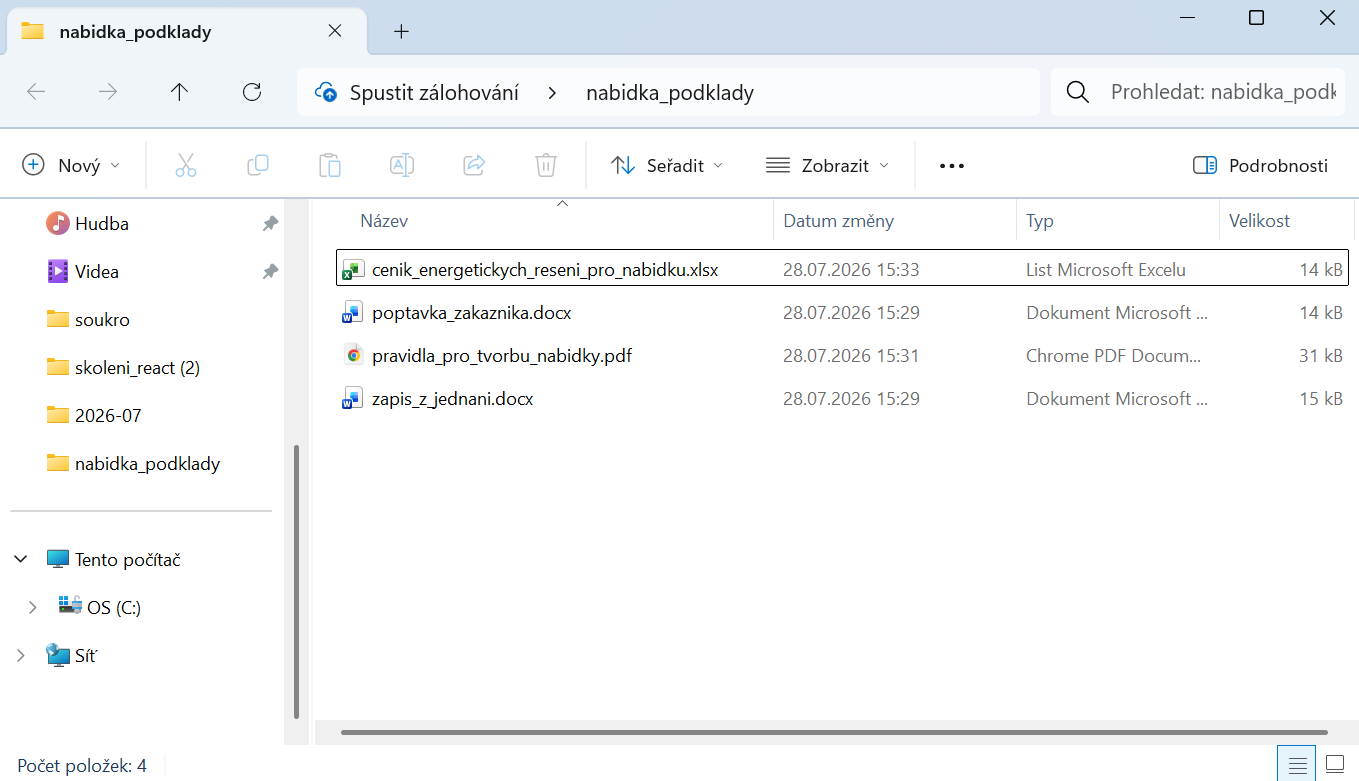This screenshot has width=1359, height=781.
Task: Sort by the Datum změny column header
Action: click(x=895, y=221)
